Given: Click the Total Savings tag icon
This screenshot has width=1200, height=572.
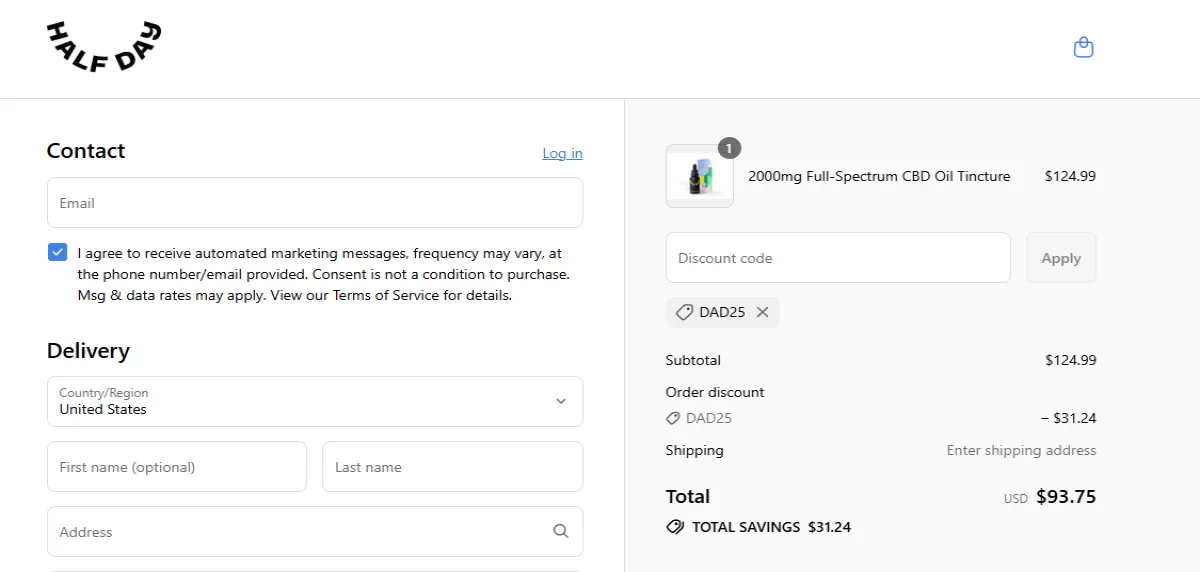Looking at the screenshot, I should (x=675, y=527).
